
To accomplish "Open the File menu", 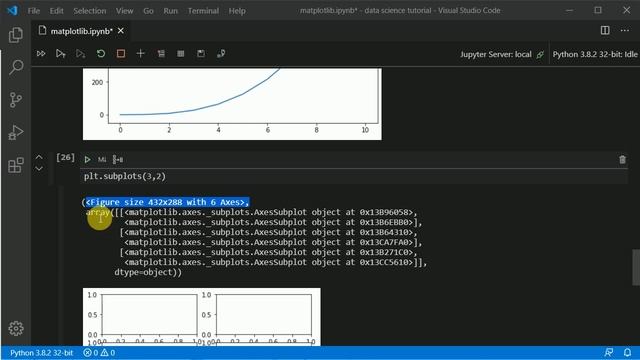I will [34, 11].
